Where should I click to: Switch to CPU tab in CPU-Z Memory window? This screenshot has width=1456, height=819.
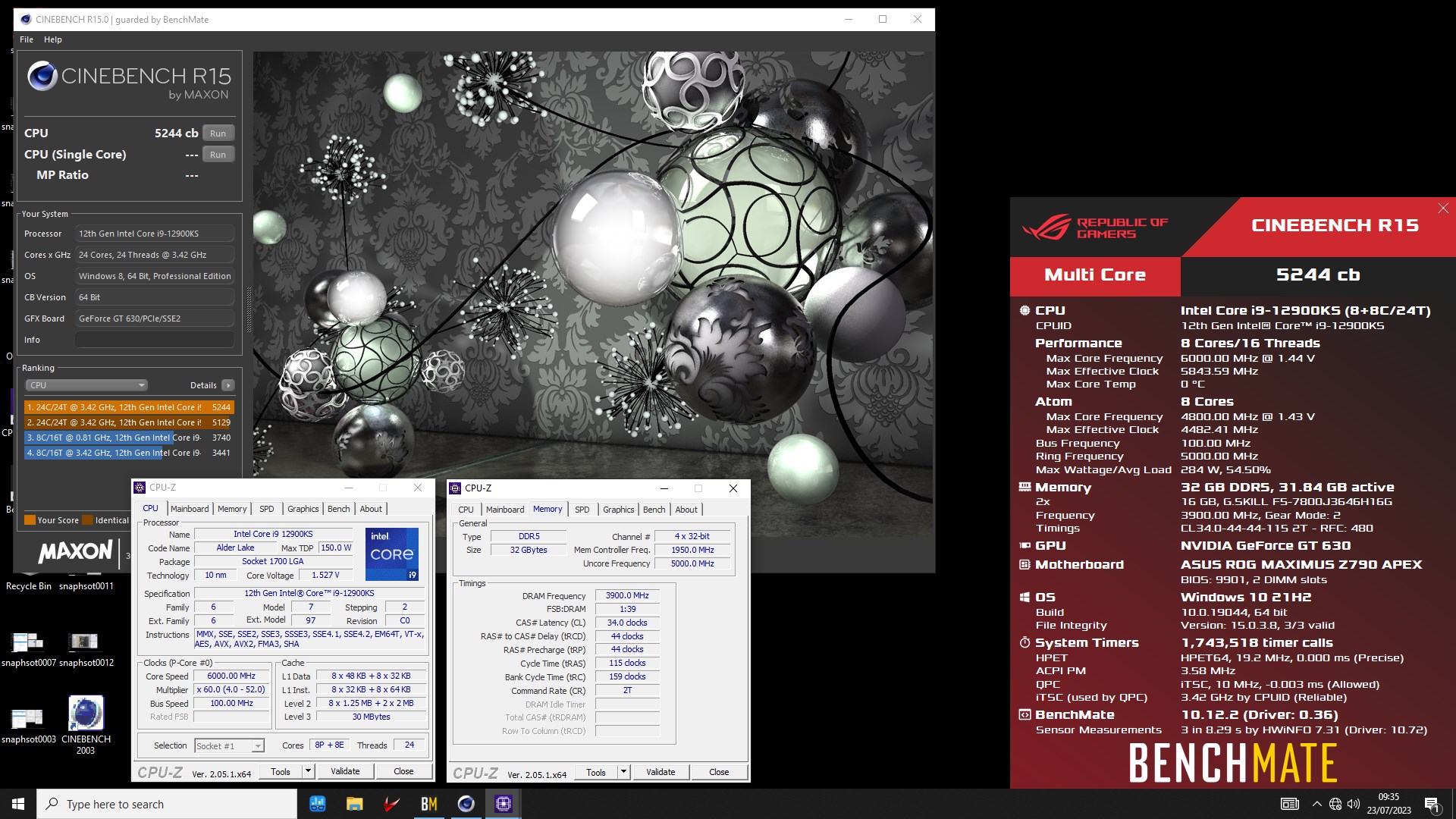466,510
